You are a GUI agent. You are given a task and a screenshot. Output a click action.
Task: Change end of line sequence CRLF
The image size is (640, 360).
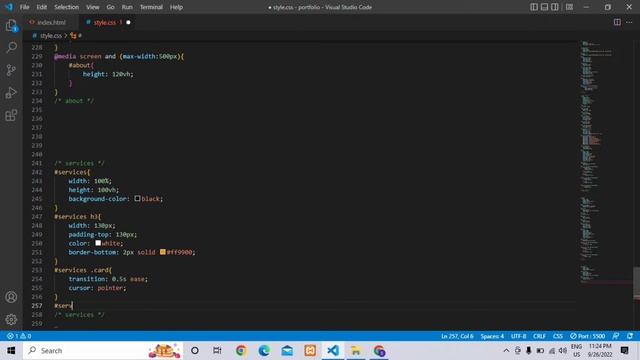click(539, 336)
